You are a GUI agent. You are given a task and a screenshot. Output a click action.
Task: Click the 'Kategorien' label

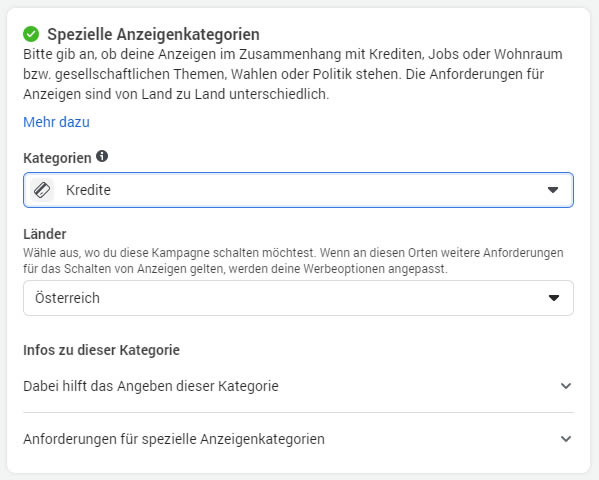pyautogui.click(x=57, y=158)
